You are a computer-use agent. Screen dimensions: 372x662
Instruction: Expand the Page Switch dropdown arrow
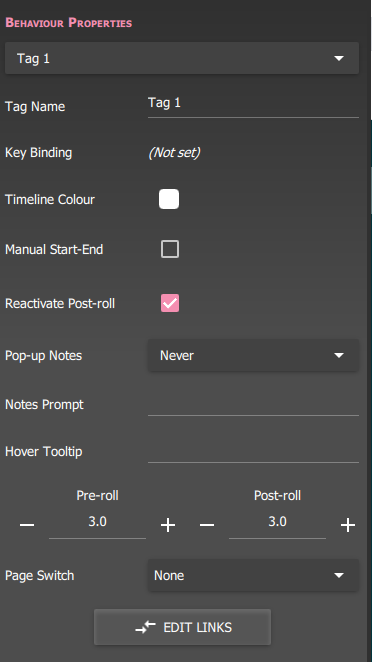pyautogui.click(x=339, y=575)
